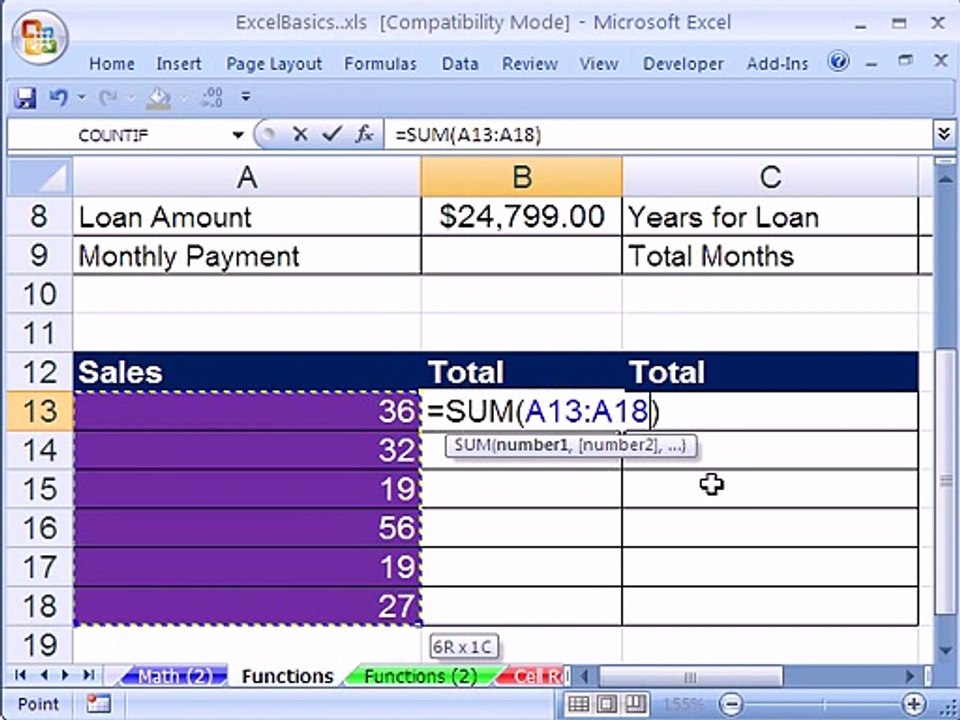This screenshot has height=720, width=960.
Task: Customize the Quick Access Toolbar dropdown
Action: pos(246,97)
